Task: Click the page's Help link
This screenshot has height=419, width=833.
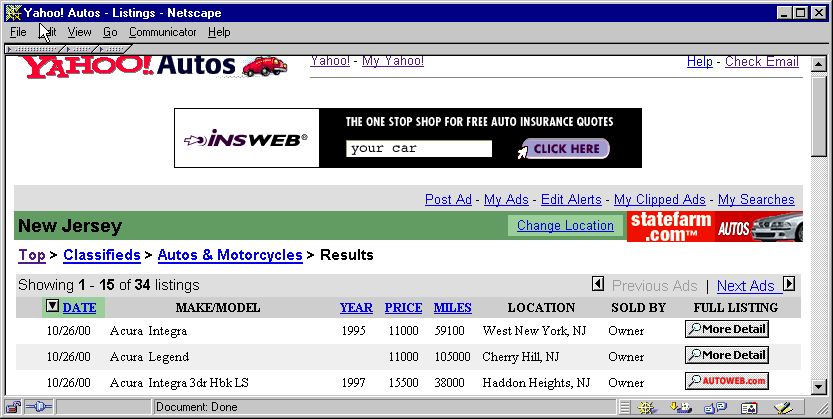Action: [700, 62]
